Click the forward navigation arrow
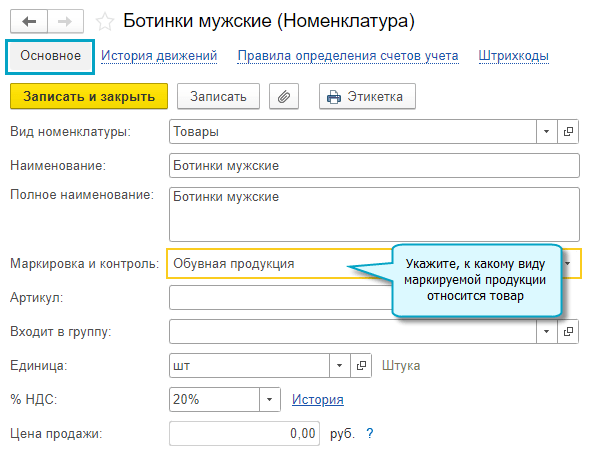Viewport: 608px width, 451px height. 65,19
